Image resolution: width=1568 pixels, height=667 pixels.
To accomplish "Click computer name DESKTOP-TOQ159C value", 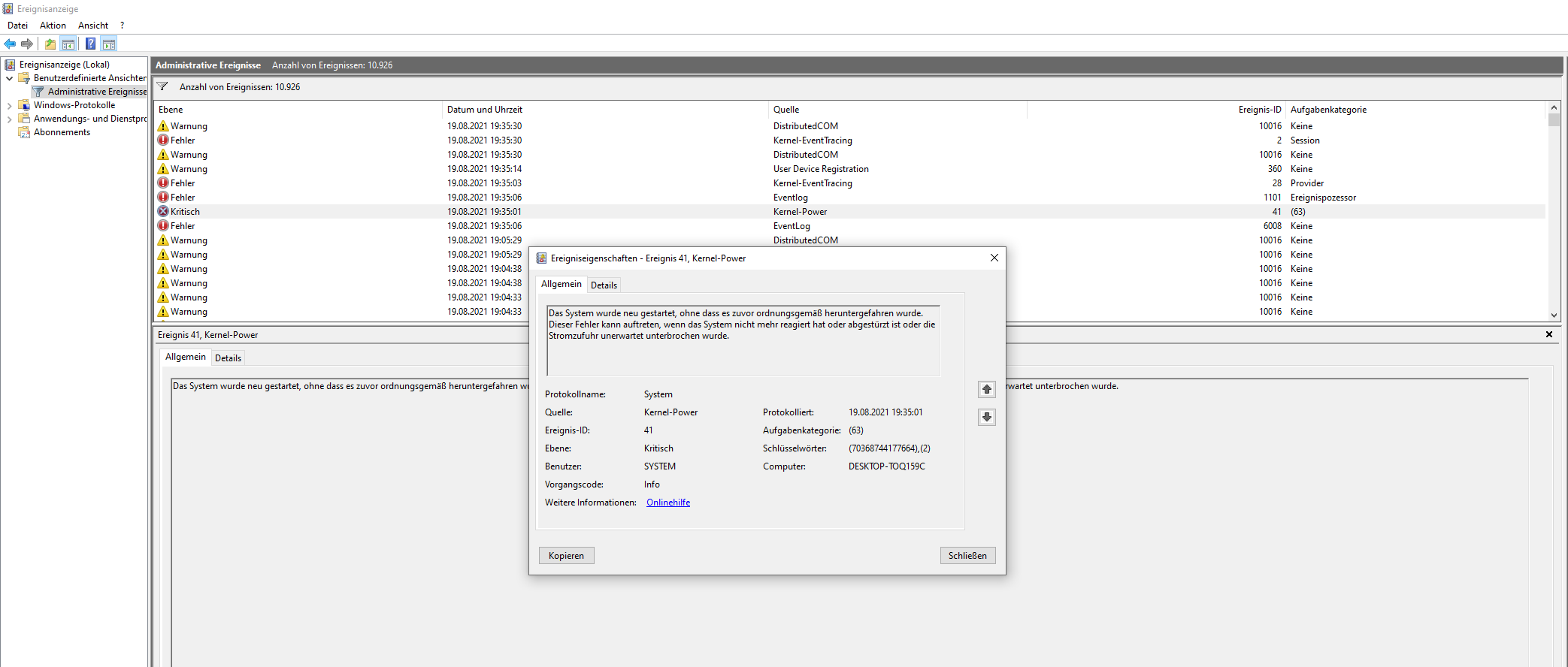I will 887,466.
